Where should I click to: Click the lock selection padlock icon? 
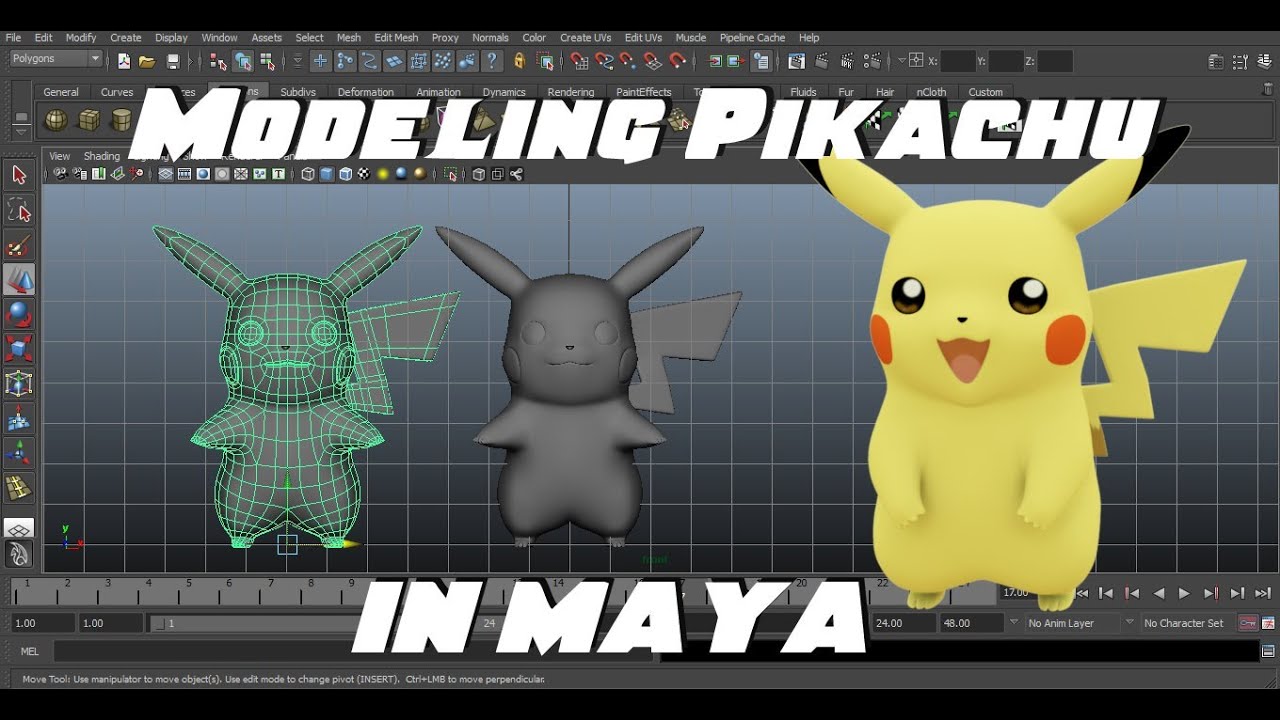coord(519,61)
